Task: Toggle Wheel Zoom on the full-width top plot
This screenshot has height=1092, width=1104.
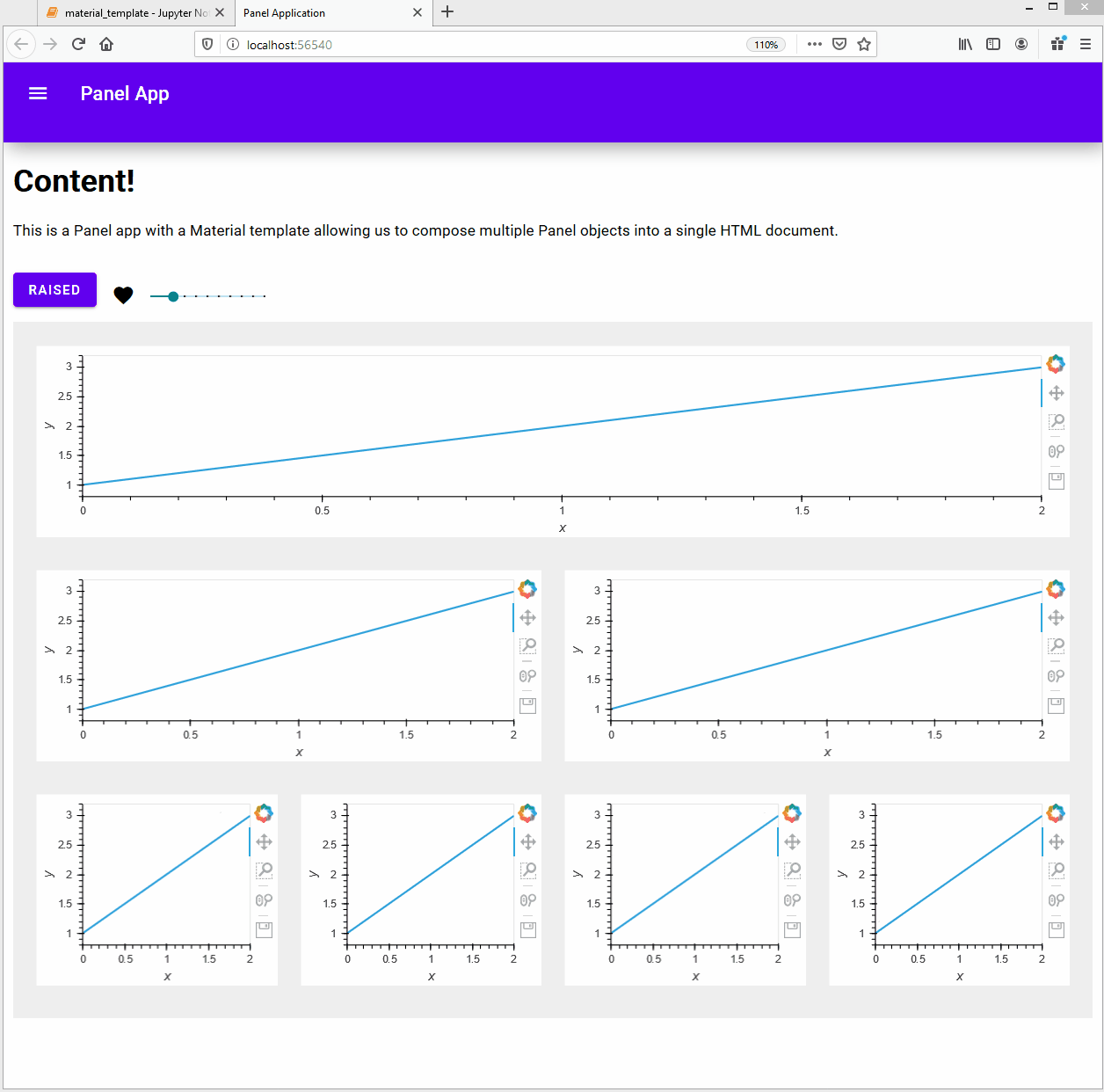Action: pos(1057,451)
